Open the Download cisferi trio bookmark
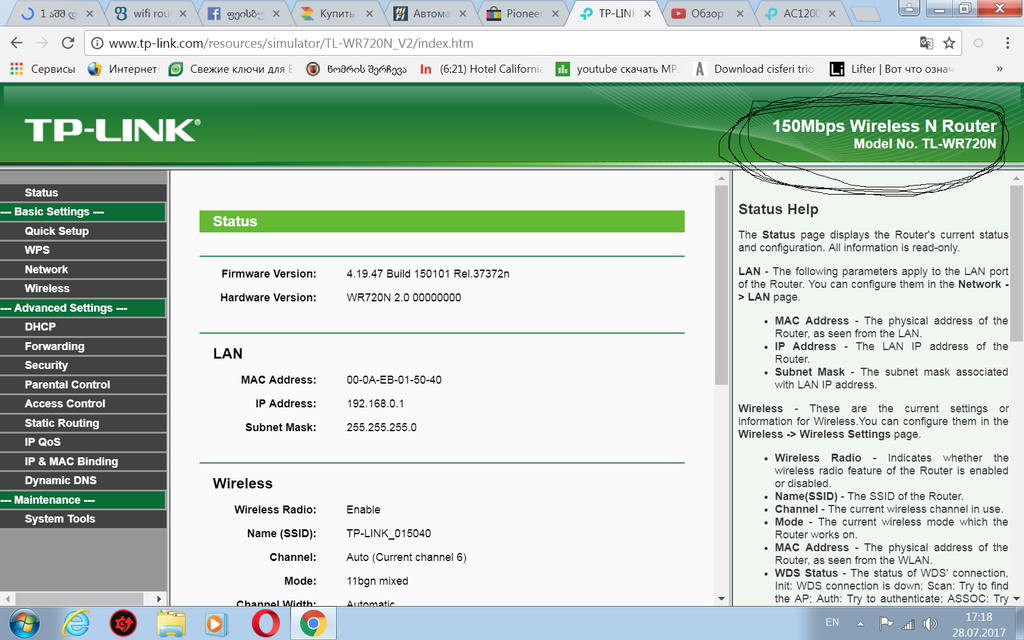The height and width of the screenshot is (640, 1024). 754,69
